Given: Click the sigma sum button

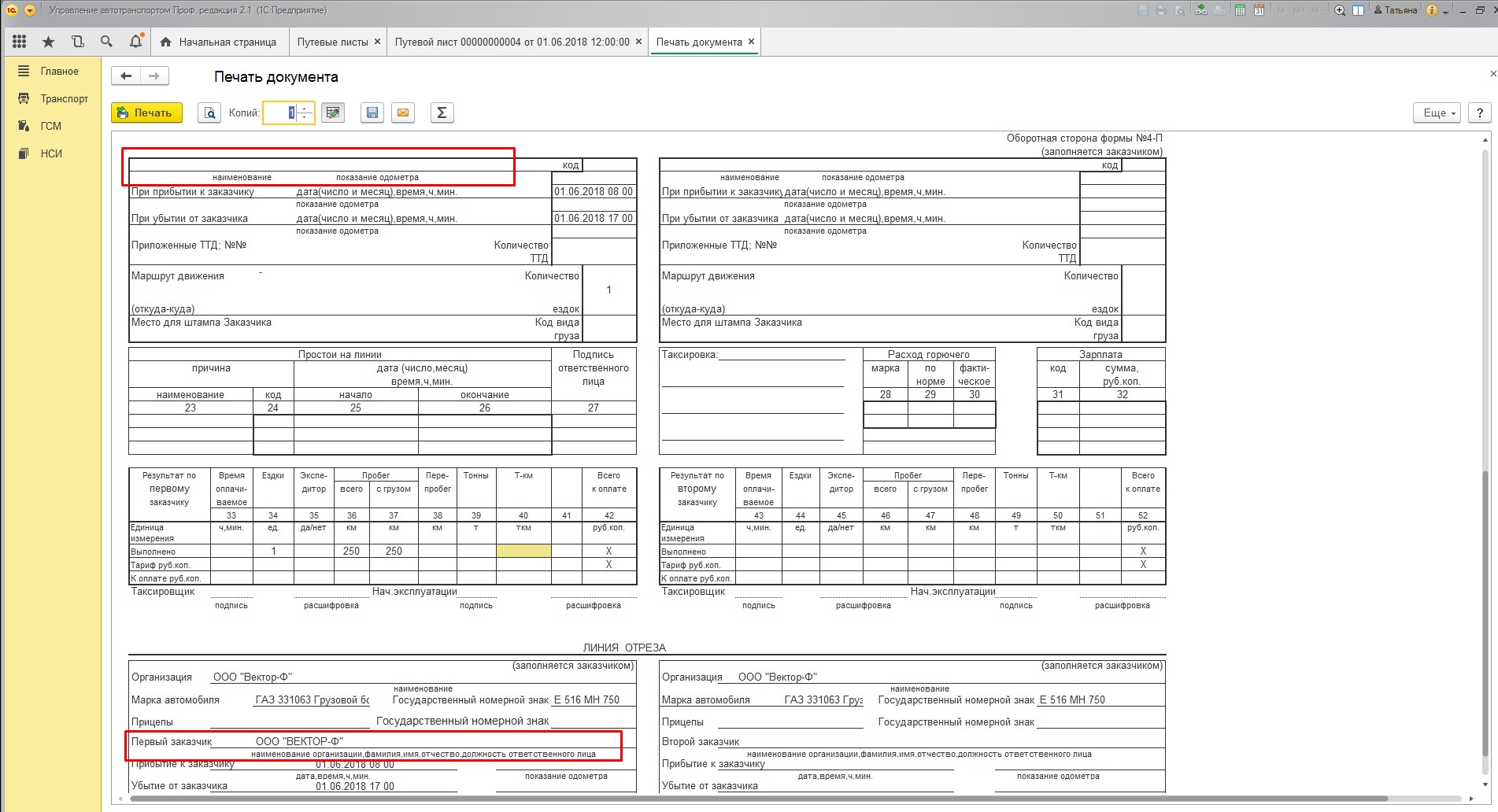Looking at the screenshot, I should point(442,113).
